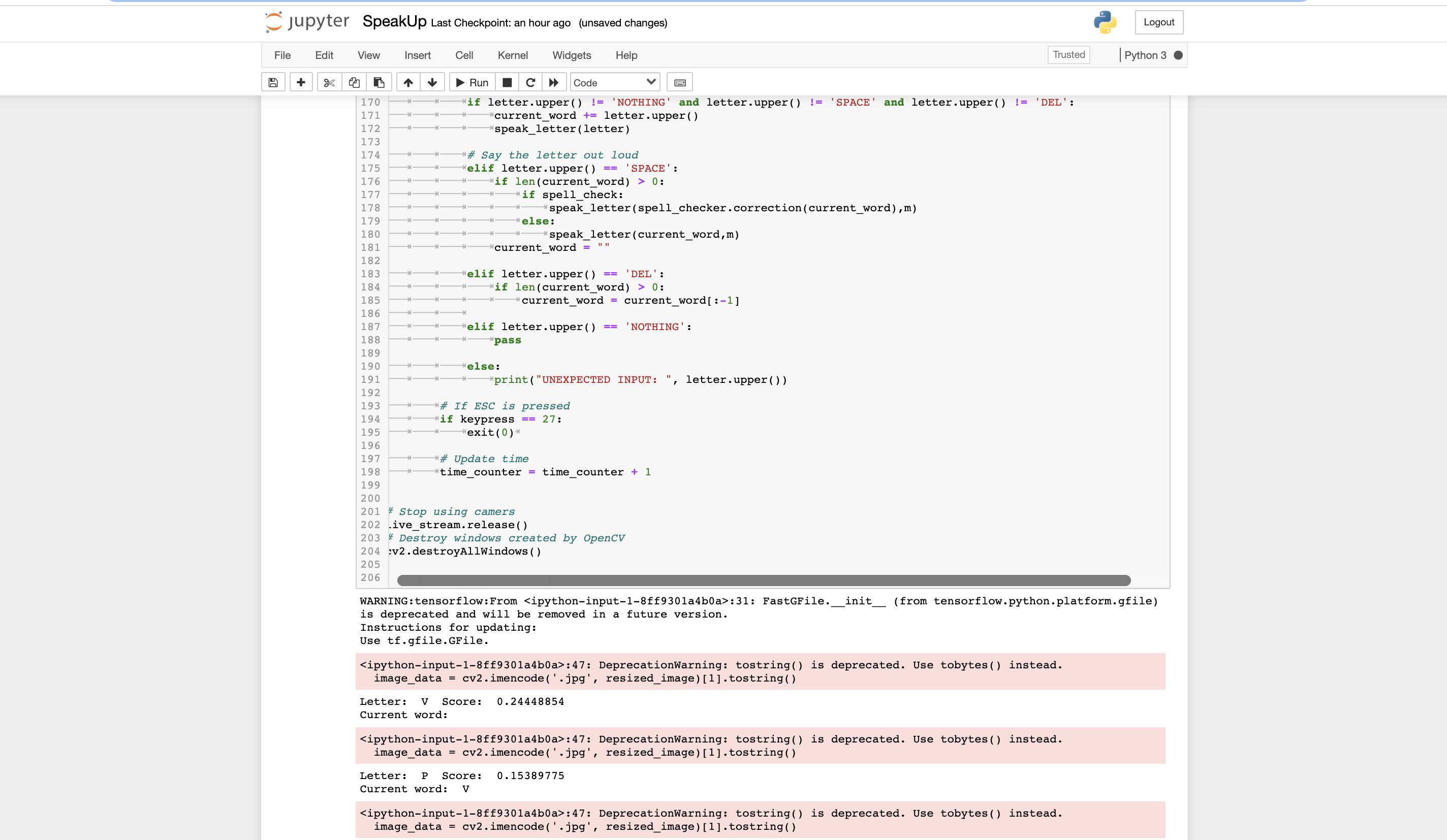Open the Kernel menu
The image size is (1447, 840).
512,55
